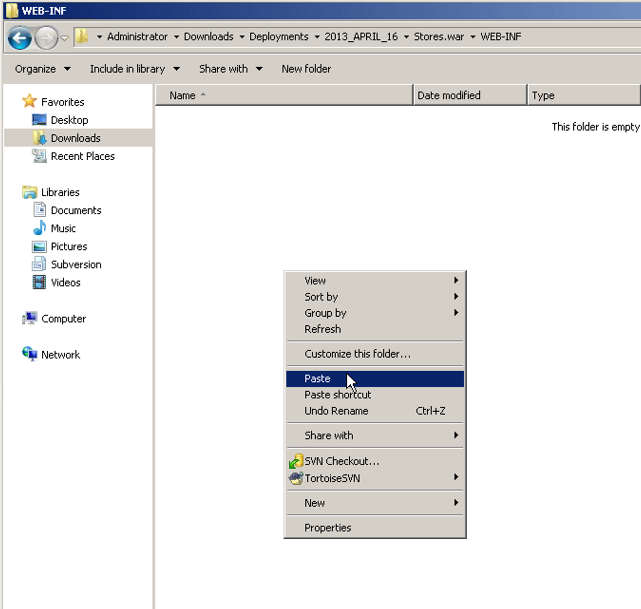Viewport: 641px width, 609px height.
Task: Click the Videos library icon
Action: 40,282
